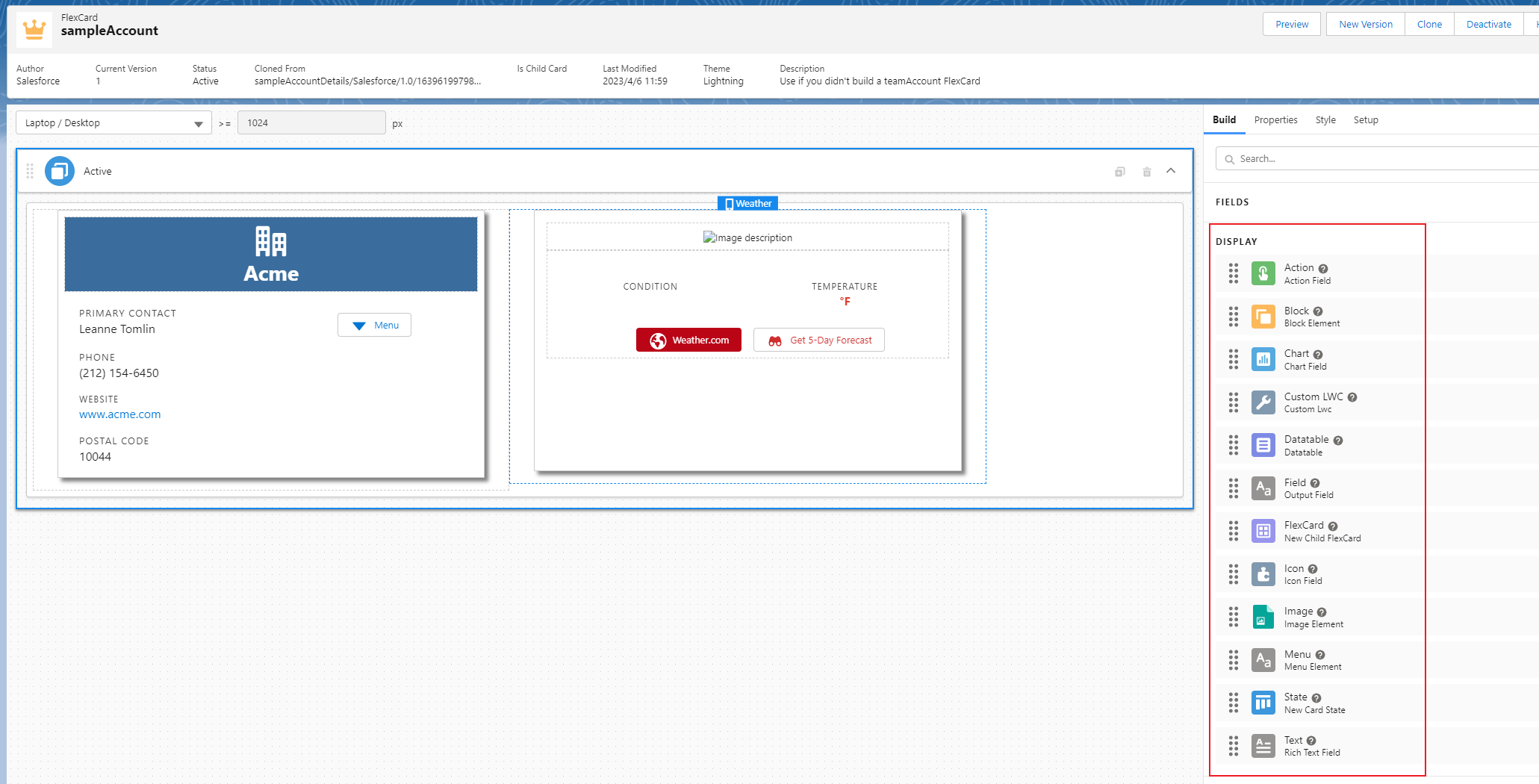Click the Icon Field element icon

pyautogui.click(x=1263, y=573)
